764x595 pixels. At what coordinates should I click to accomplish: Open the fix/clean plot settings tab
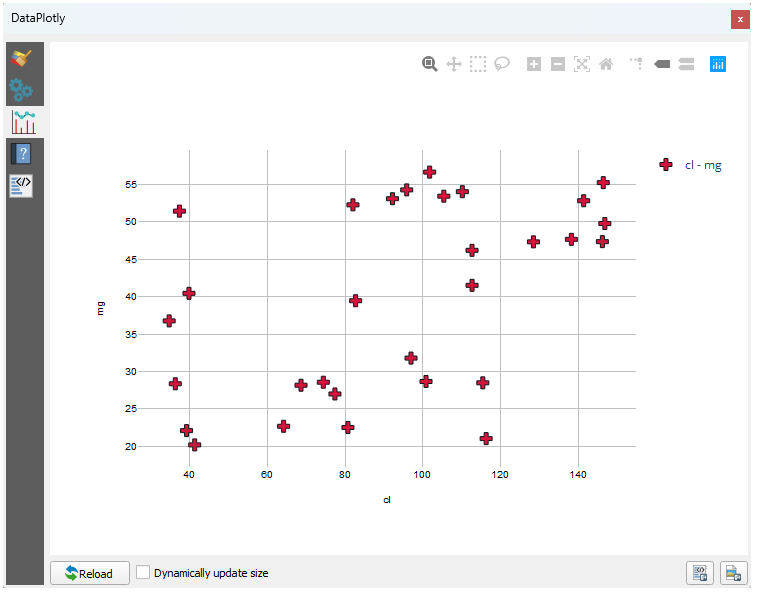(22, 58)
